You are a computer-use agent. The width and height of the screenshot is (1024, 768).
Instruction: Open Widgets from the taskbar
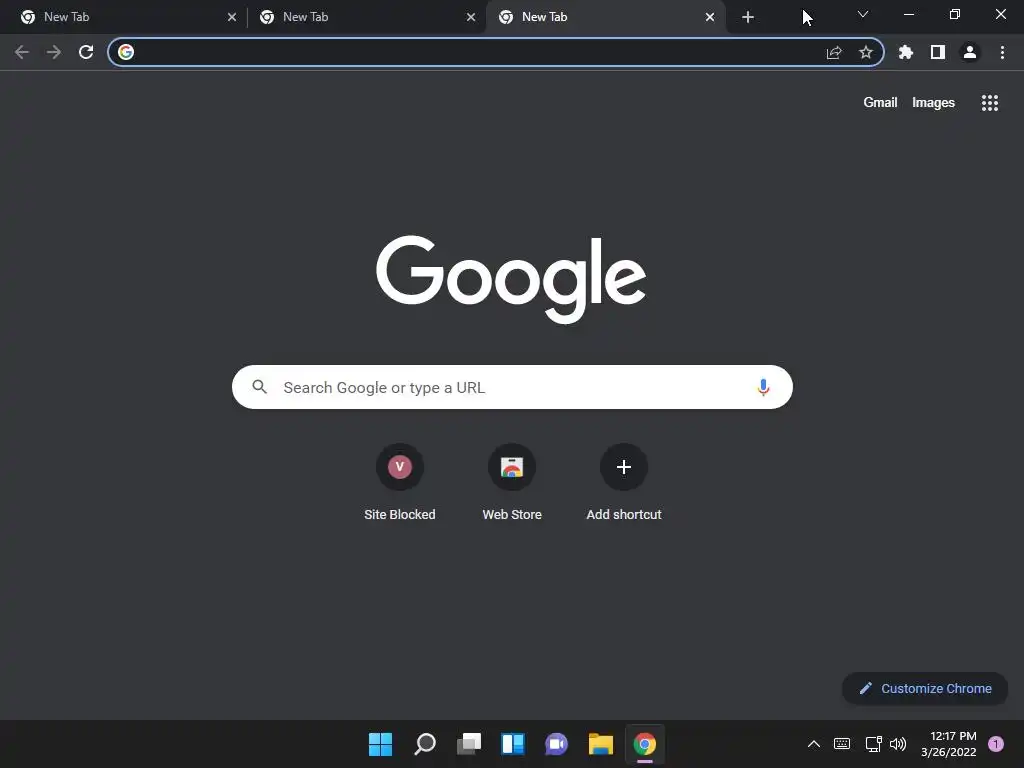tap(513, 744)
